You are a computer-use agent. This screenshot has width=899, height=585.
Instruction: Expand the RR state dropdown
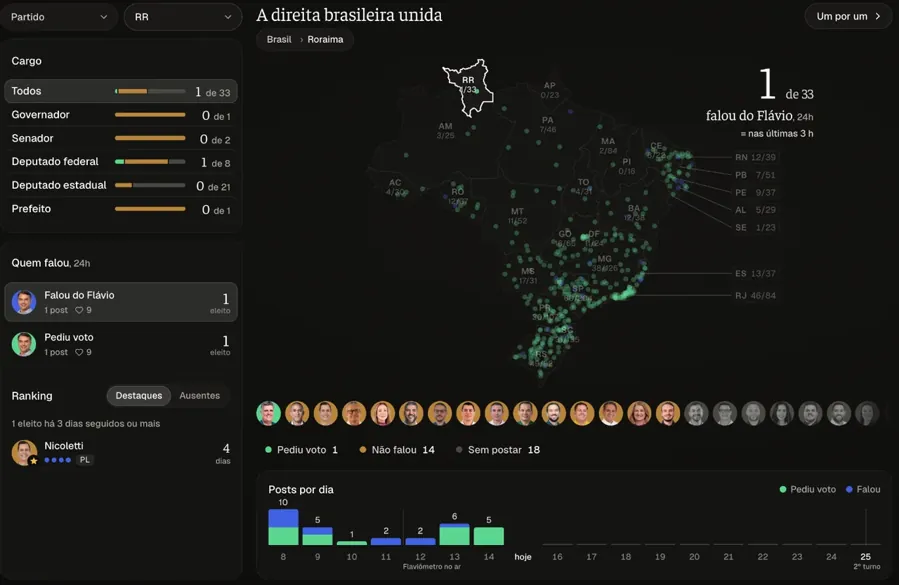183,17
